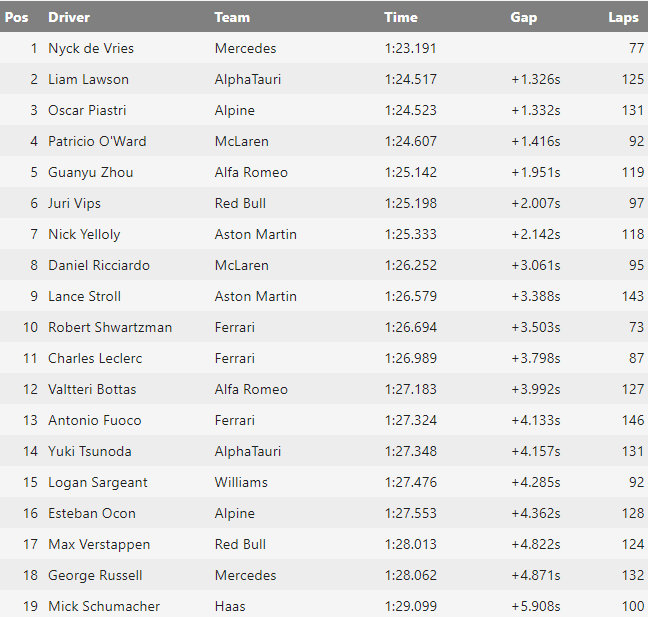Viewport: 648px width, 617px height.
Task: Click the Laps column header
Action: 623,17
